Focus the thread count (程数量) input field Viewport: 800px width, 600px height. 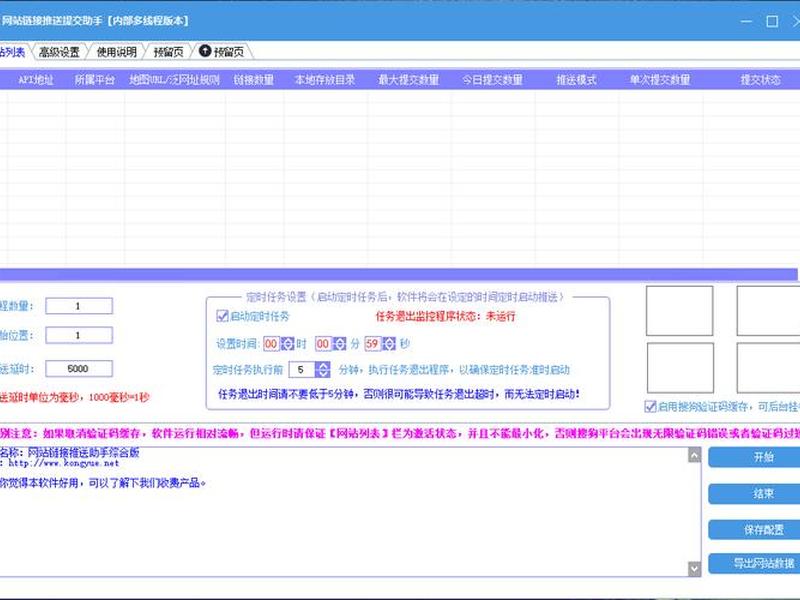click(79, 306)
